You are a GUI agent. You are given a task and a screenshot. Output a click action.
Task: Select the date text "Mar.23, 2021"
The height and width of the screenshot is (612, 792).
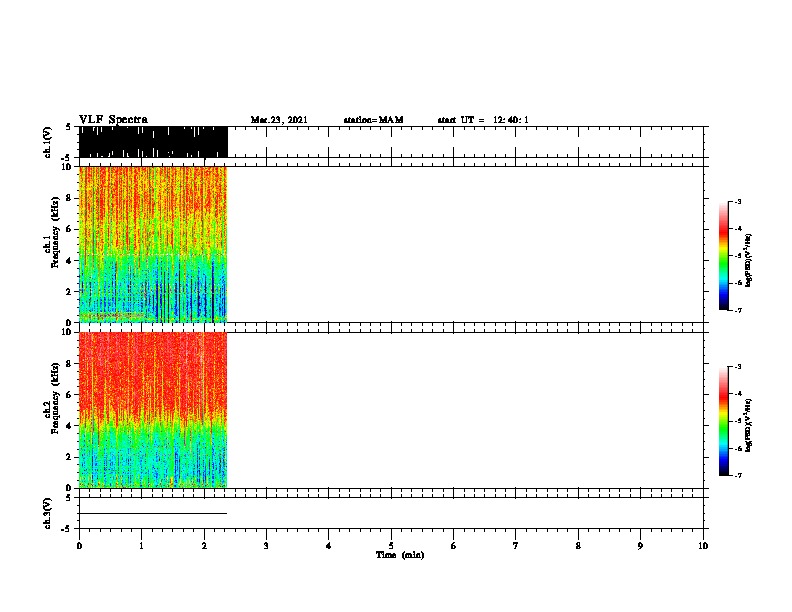pyautogui.click(x=279, y=120)
